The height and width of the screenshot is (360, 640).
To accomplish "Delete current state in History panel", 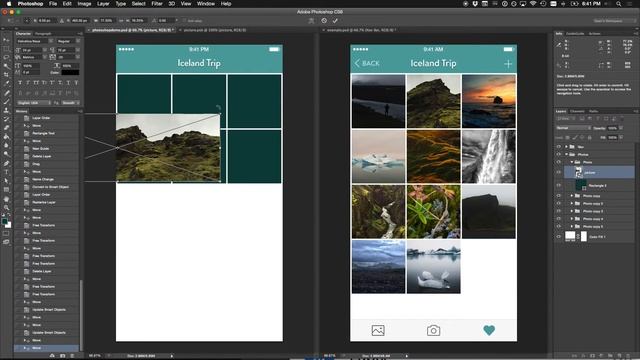I will pos(72,356).
